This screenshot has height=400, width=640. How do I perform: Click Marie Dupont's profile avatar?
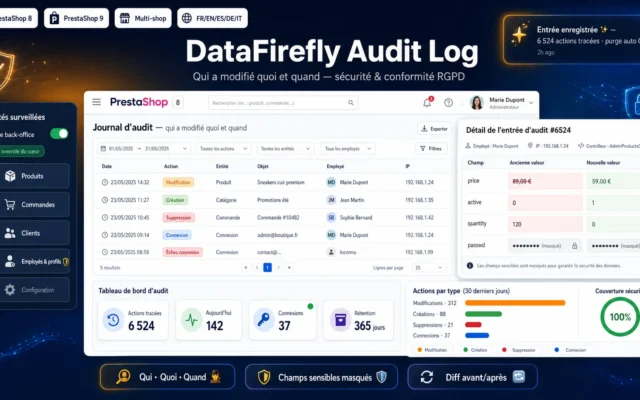click(476, 102)
